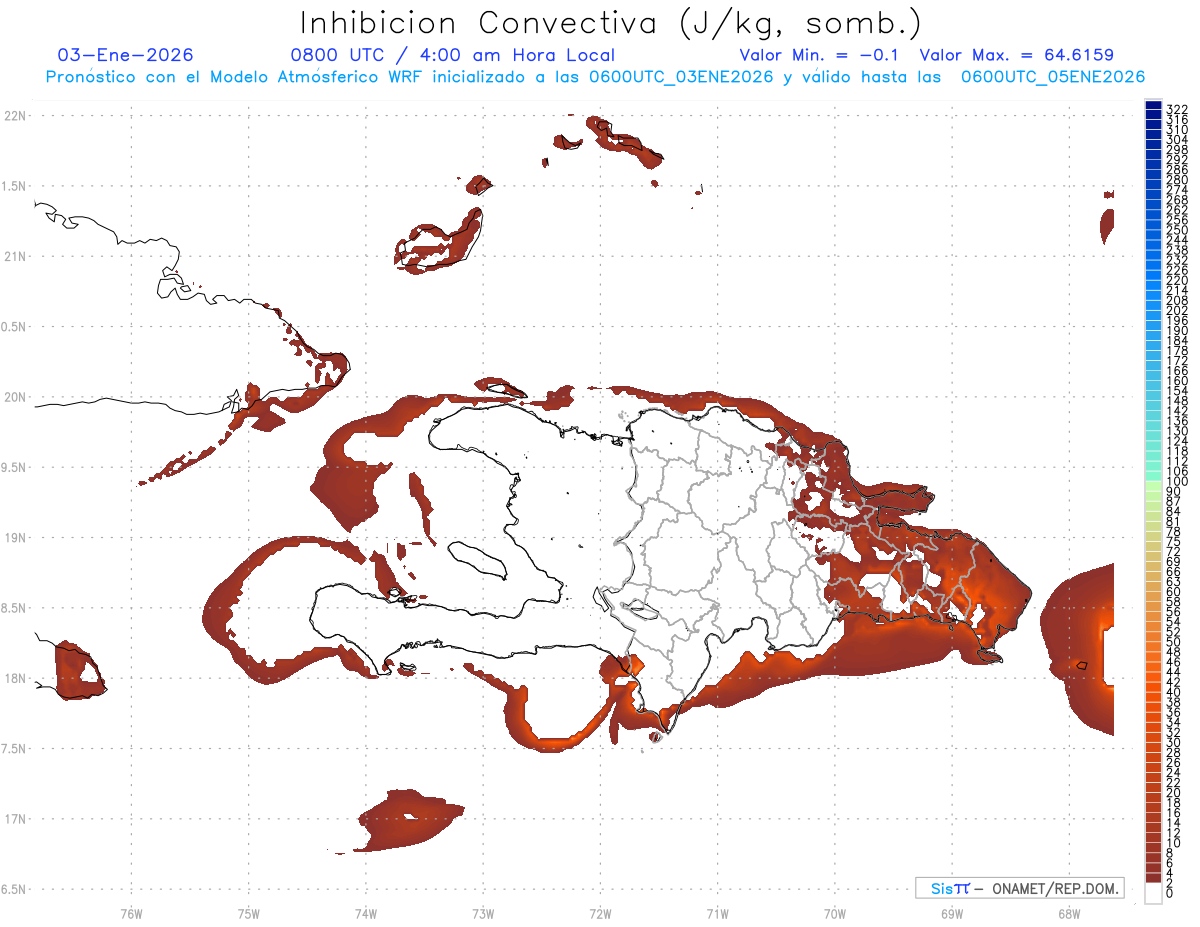1200x927 pixels.
Task: Click the color scale value label '20'
Action: (x=1173, y=793)
